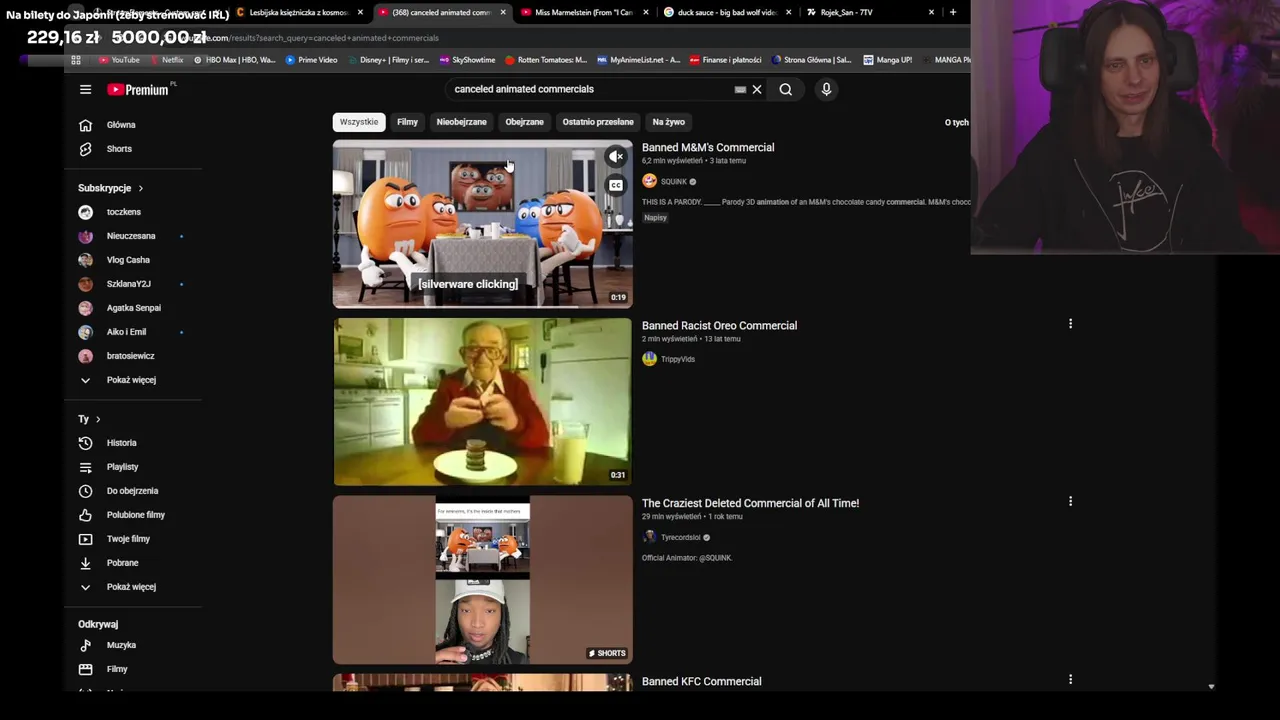This screenshot has height=720, width=1280.
Task: Open the YouTube bookmark
Action: pos(119,60)
